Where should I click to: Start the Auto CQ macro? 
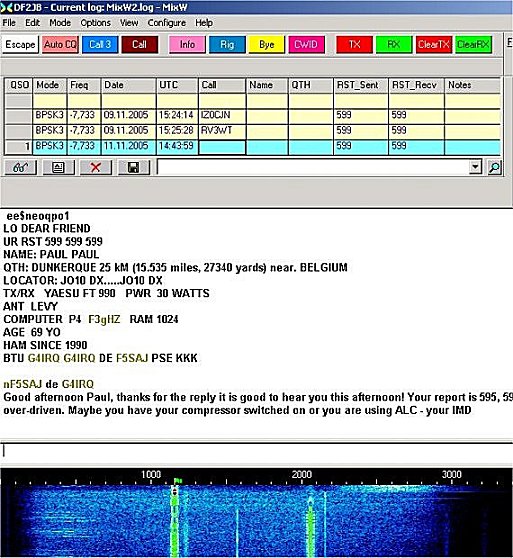click(60, 44)
